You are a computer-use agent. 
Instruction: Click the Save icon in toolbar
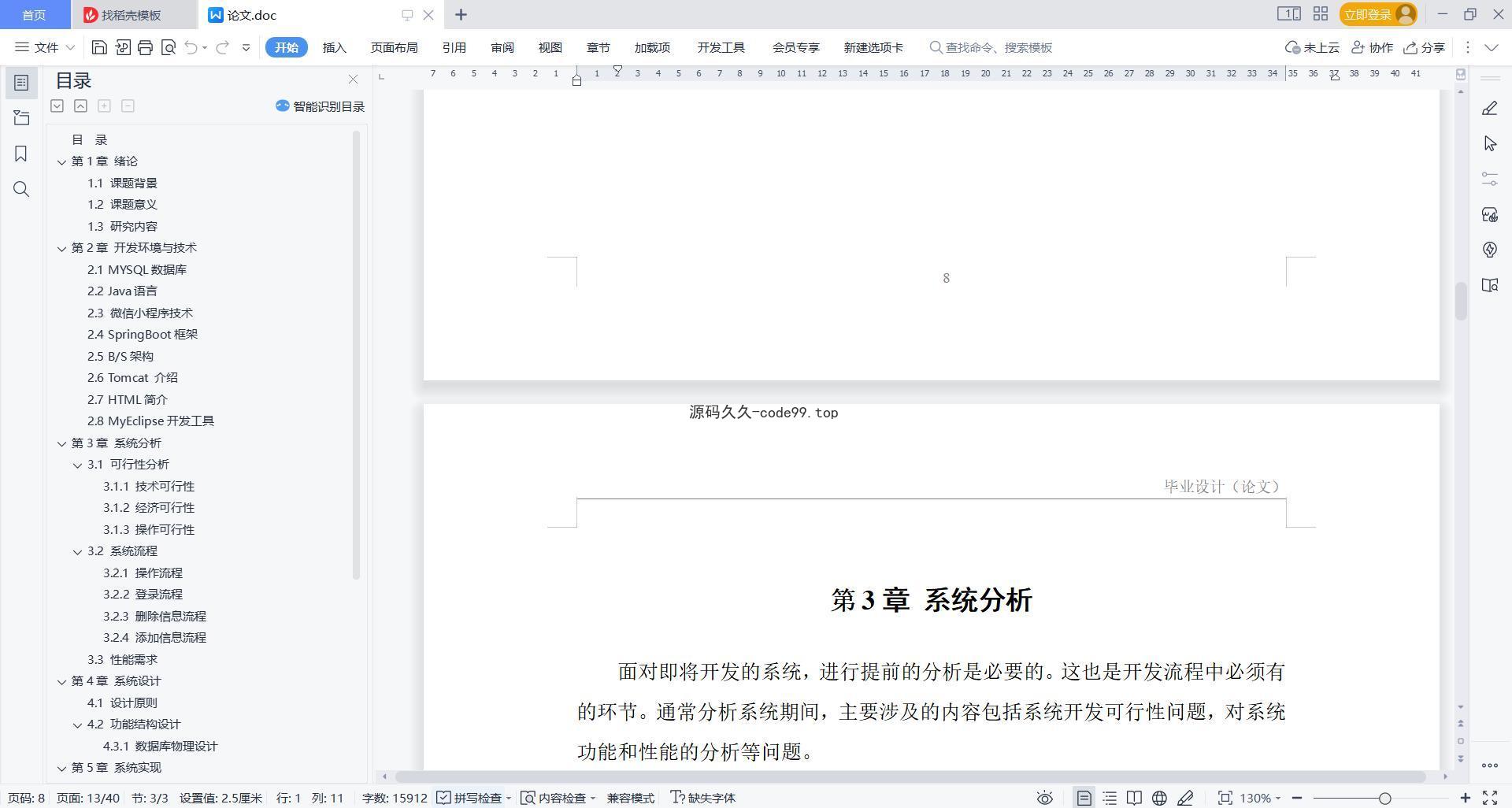click(99, 47)
